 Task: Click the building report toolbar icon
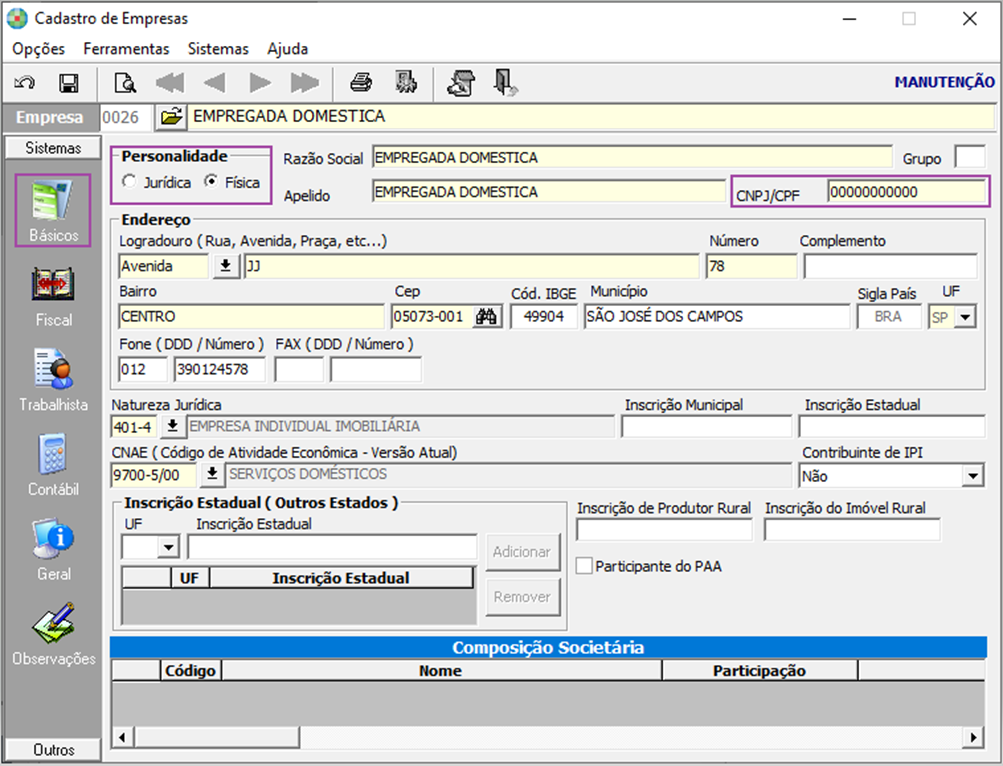[406, 83]
